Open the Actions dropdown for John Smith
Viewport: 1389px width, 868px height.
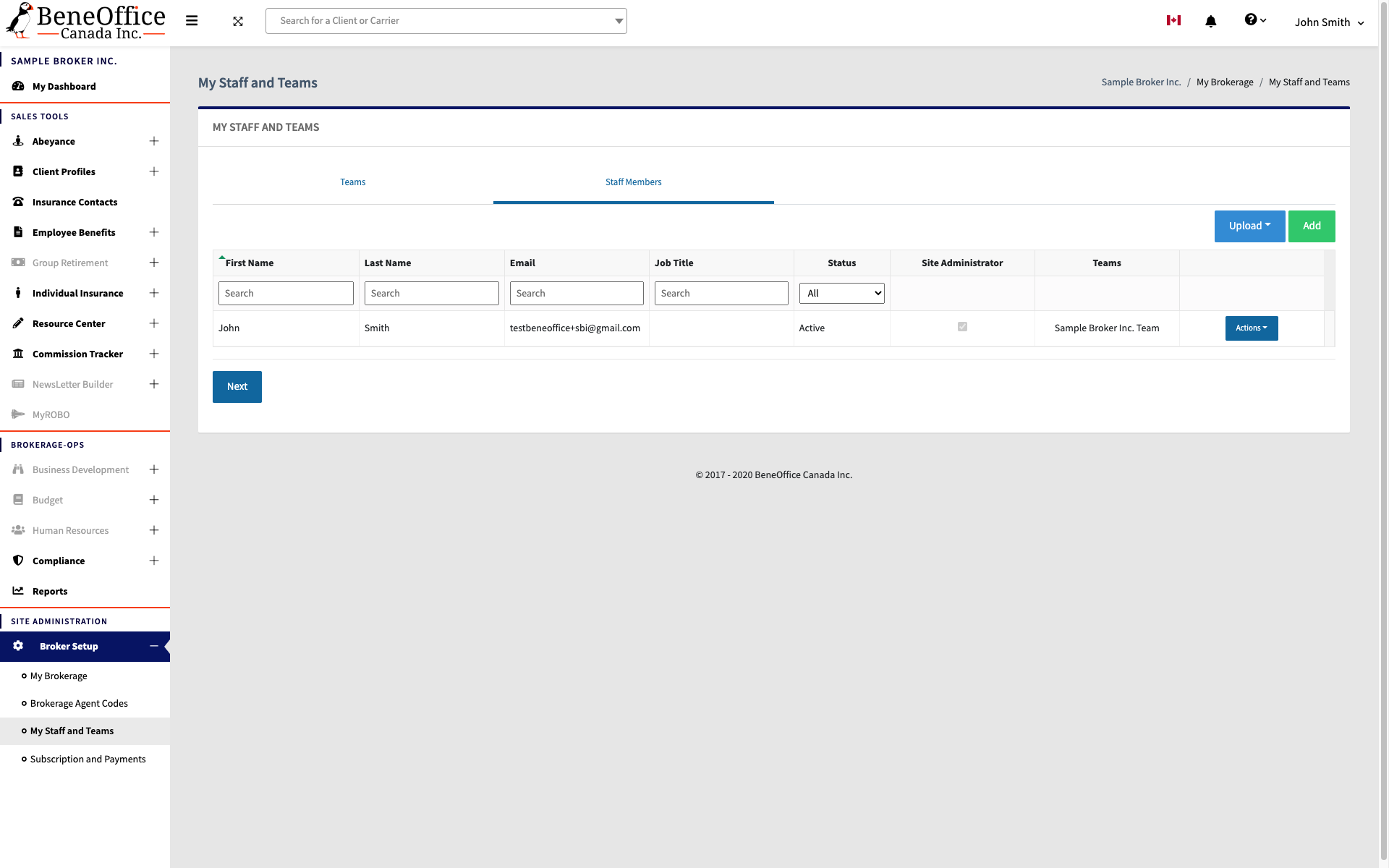(x=1251, y=328)
